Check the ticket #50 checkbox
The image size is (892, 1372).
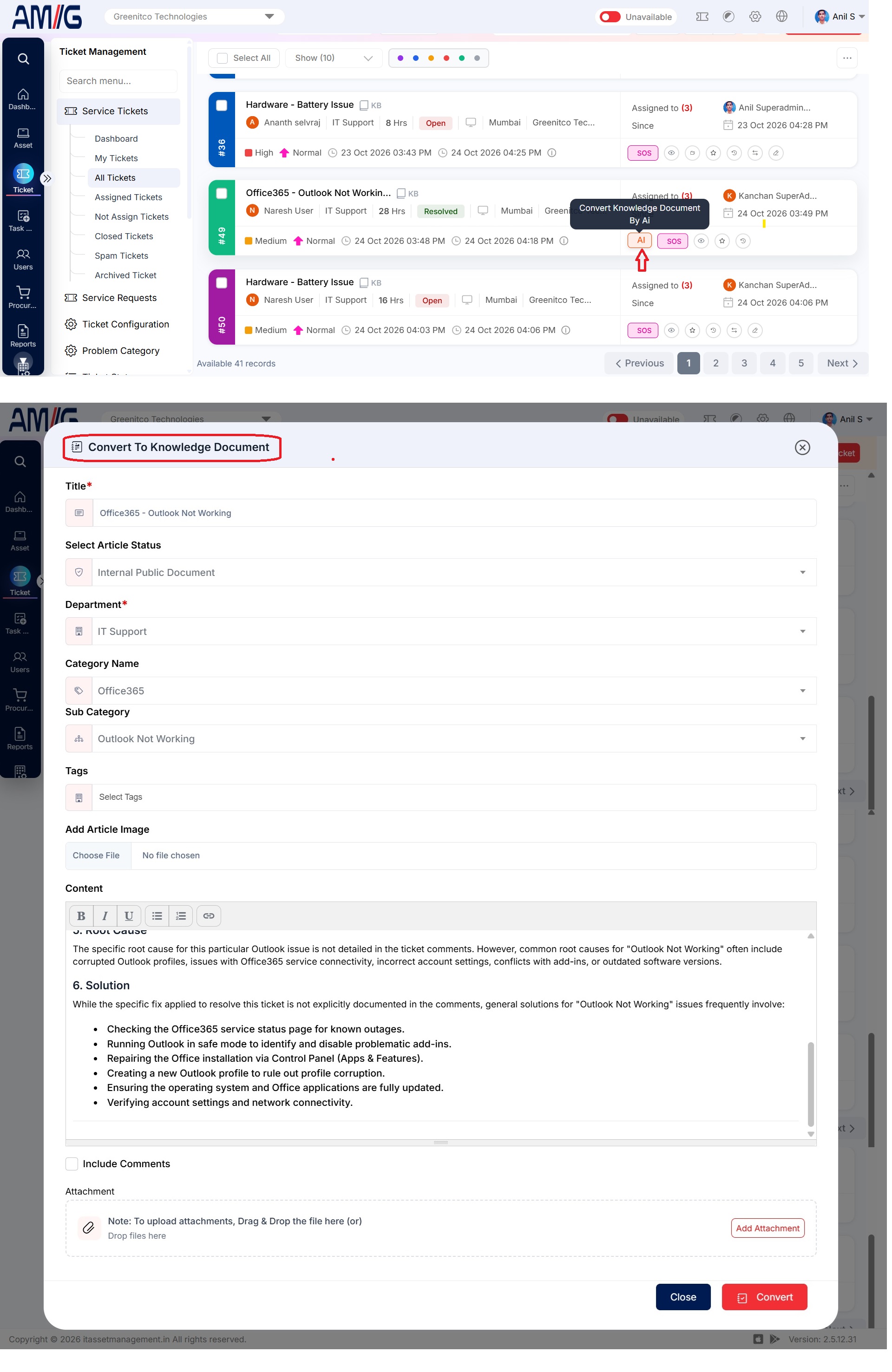tap(222, 283)
